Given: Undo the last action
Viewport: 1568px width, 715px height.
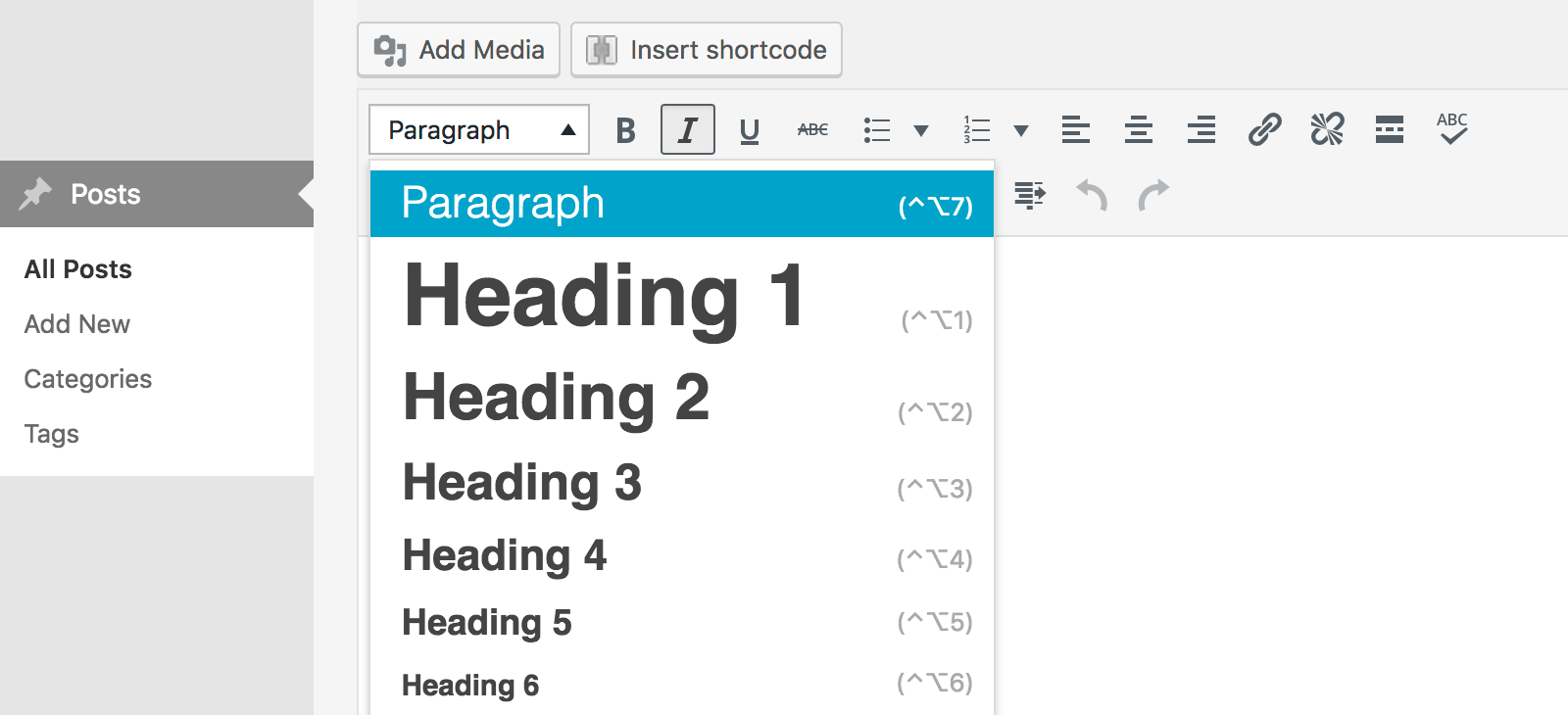Looking at the screenshot, I should pyautogui.click(x=1092, y=195).
